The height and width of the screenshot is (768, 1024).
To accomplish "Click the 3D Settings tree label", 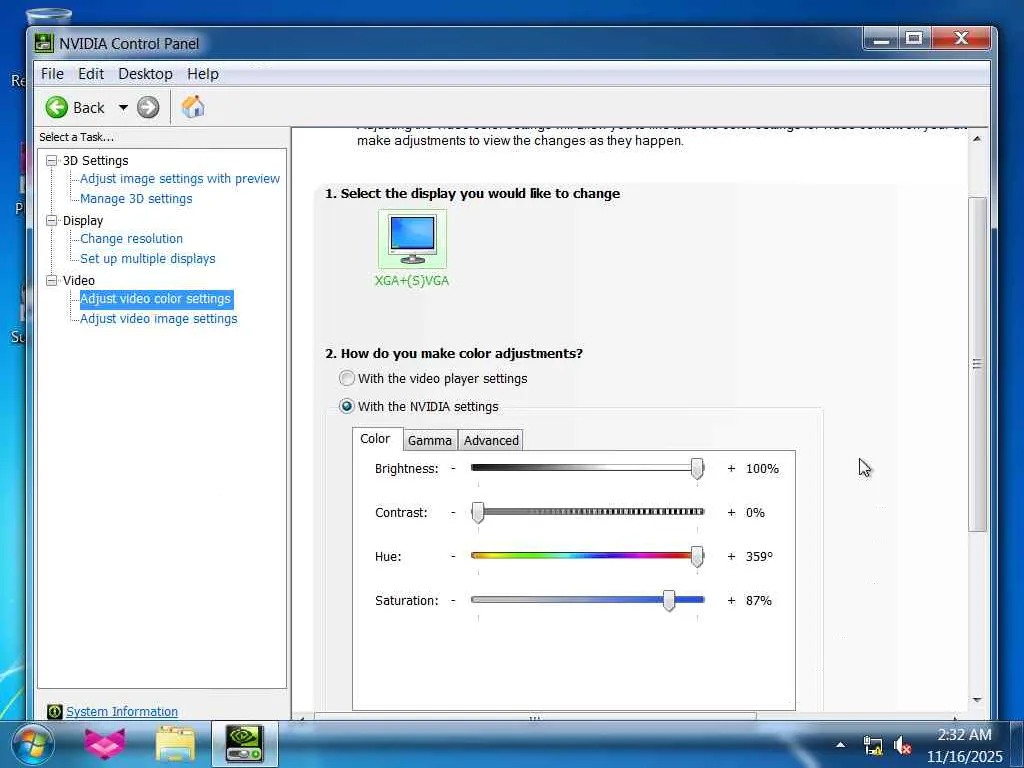I will [x=95, y=161].
